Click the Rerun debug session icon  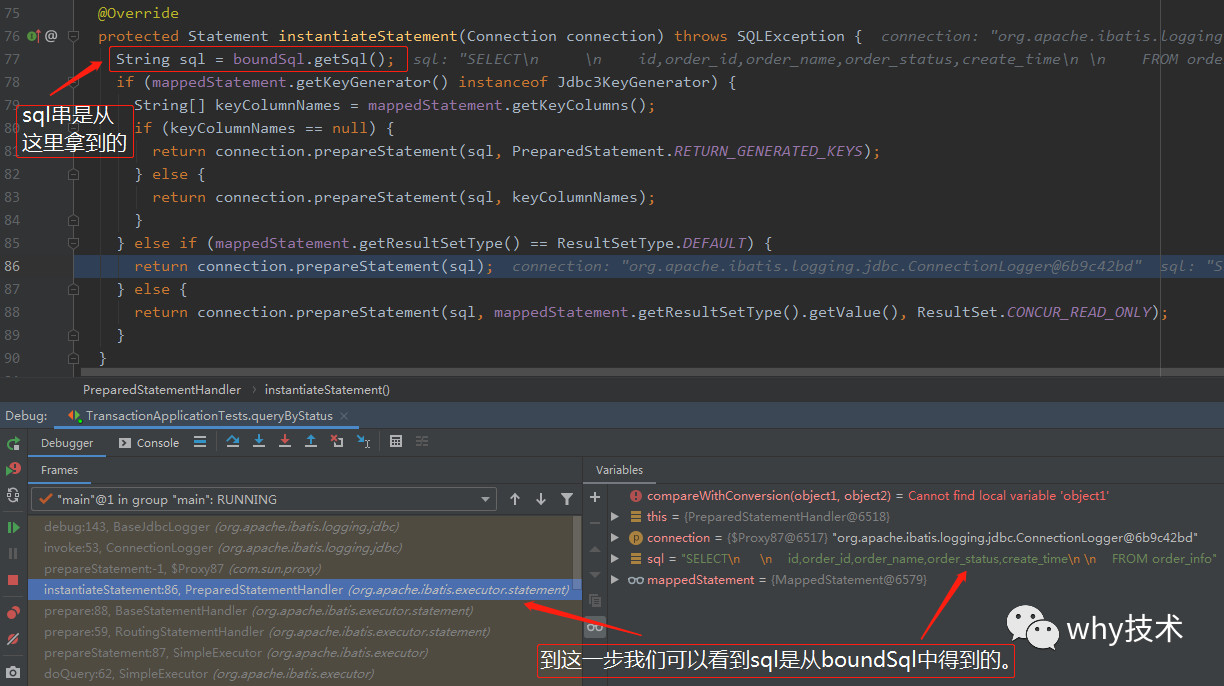(13, 443)
